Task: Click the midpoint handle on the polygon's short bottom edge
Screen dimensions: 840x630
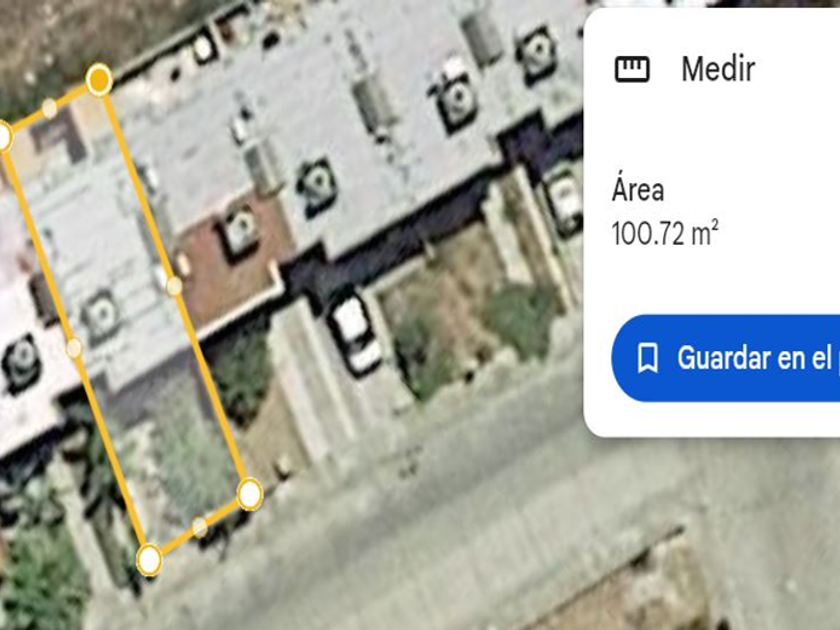Action: [x=200, y=527]
